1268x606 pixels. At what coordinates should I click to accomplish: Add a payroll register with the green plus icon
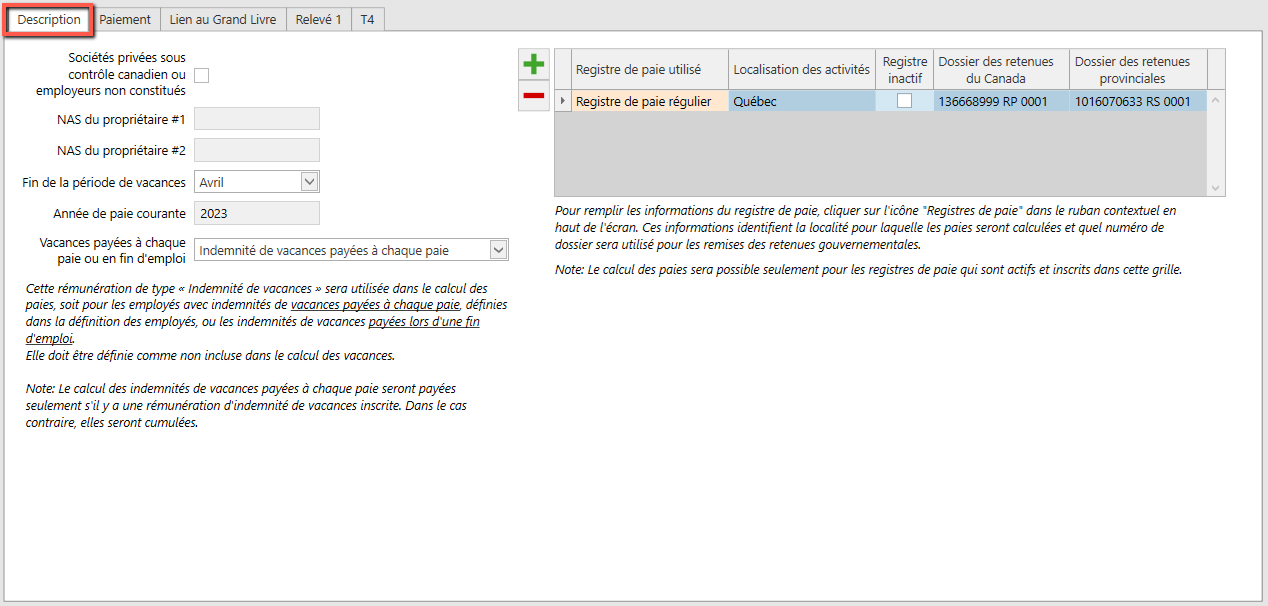(534, 65)
